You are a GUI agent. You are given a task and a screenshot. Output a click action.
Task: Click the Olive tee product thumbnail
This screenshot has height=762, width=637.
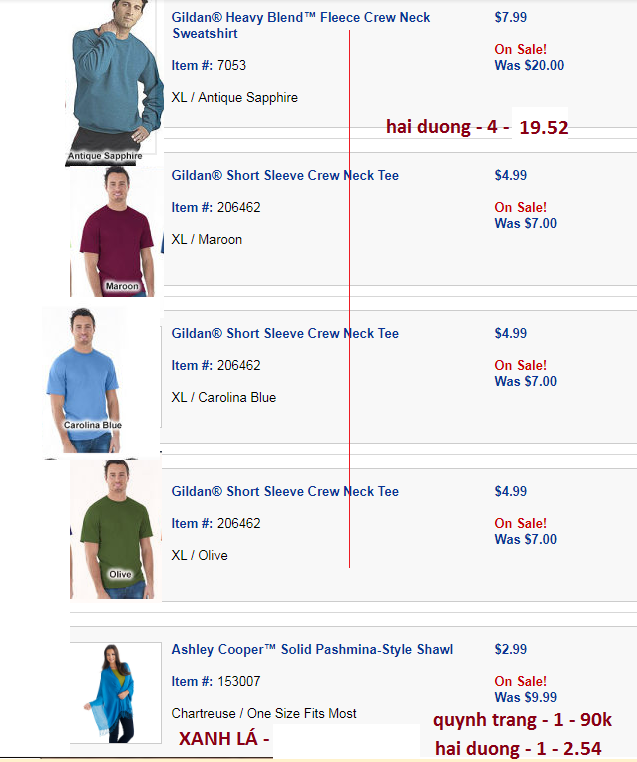[116, 529]
